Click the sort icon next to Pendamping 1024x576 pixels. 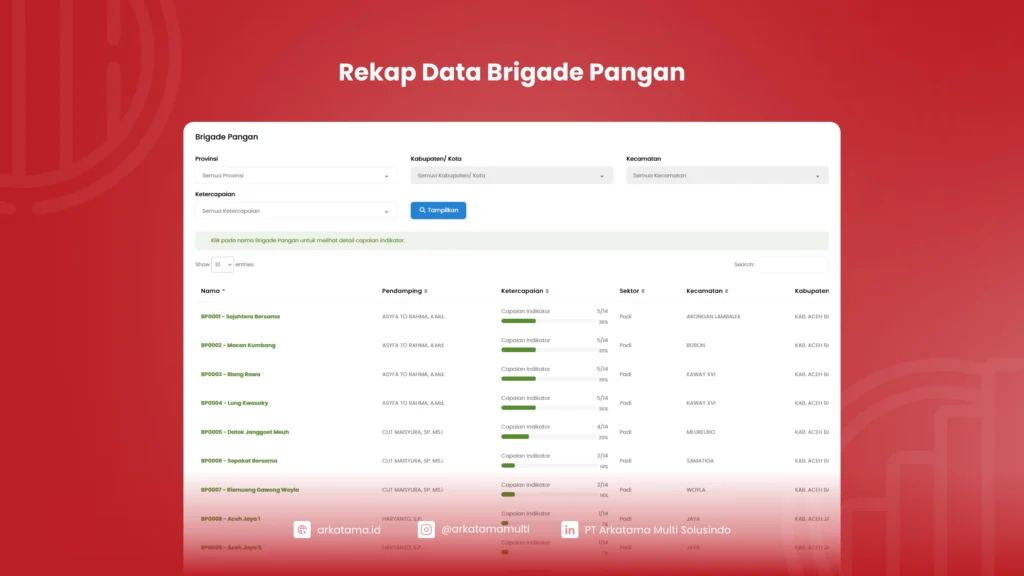426,291
